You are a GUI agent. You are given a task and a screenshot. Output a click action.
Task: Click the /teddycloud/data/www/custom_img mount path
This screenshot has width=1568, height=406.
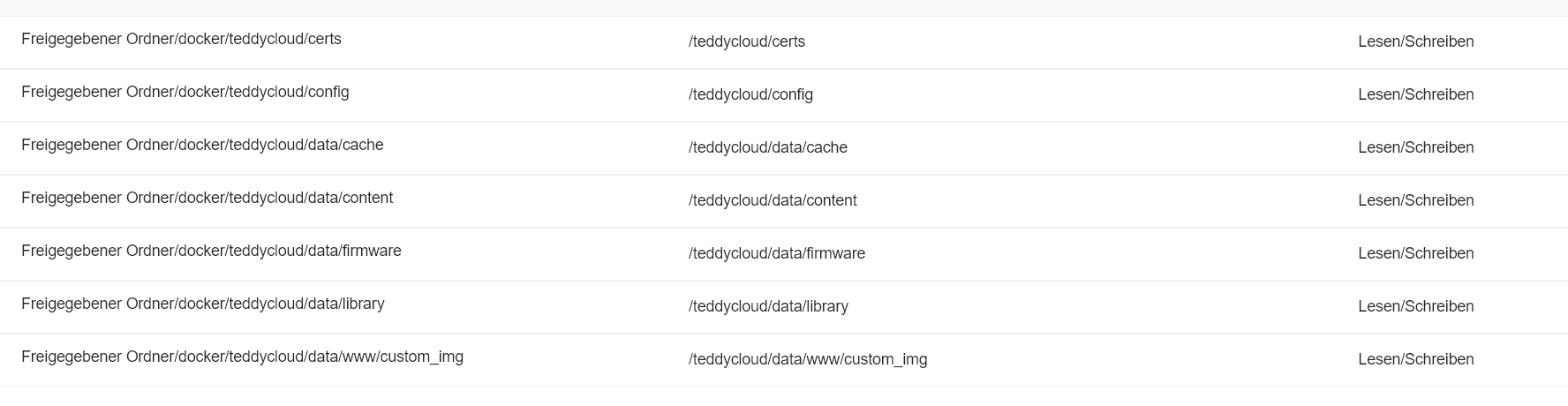coord(808,359)
